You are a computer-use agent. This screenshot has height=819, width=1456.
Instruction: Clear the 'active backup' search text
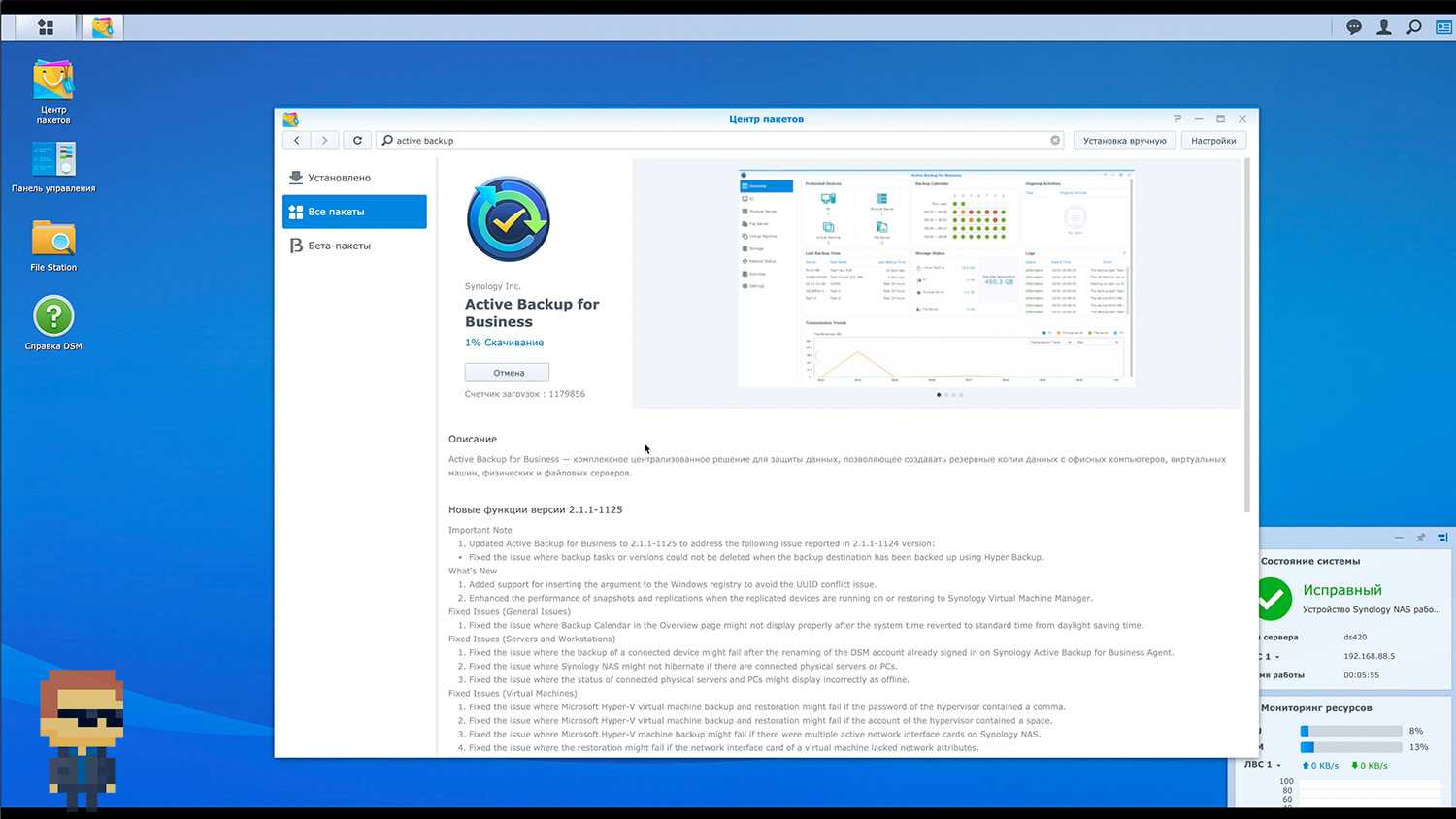click(1055, 141)
